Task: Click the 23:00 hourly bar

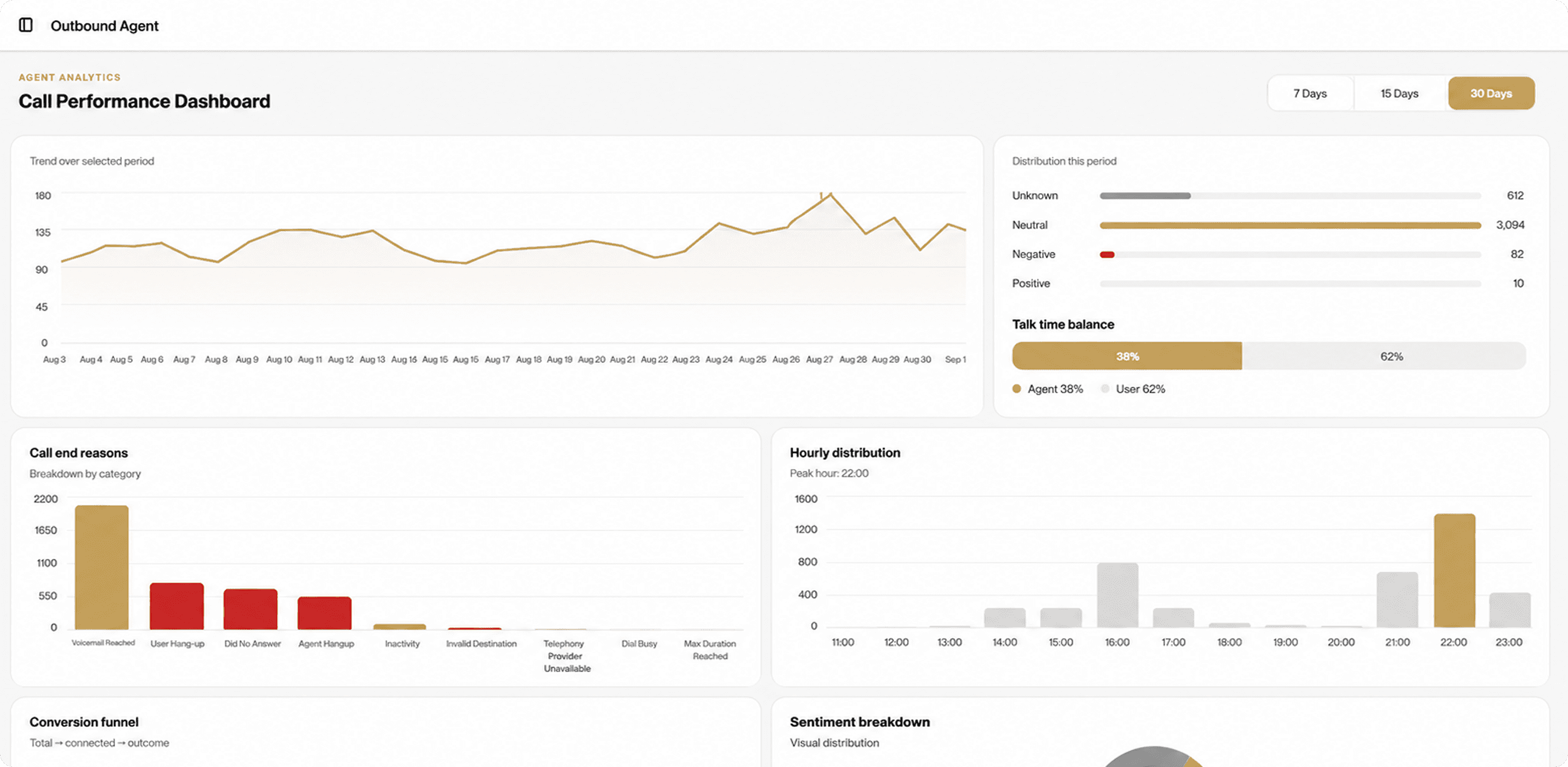Action: coord(1509,610)
